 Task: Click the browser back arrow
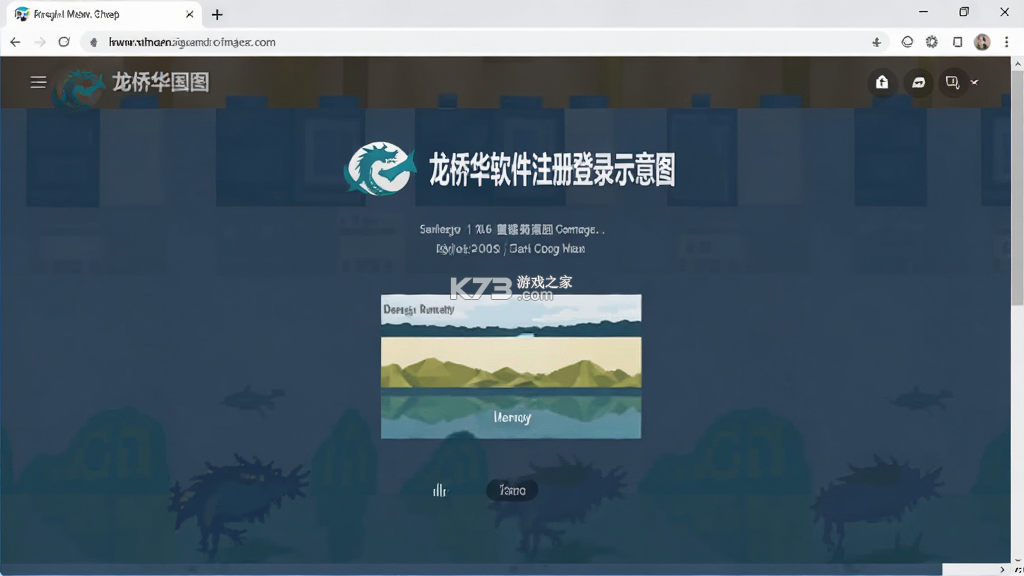point(15,42)
